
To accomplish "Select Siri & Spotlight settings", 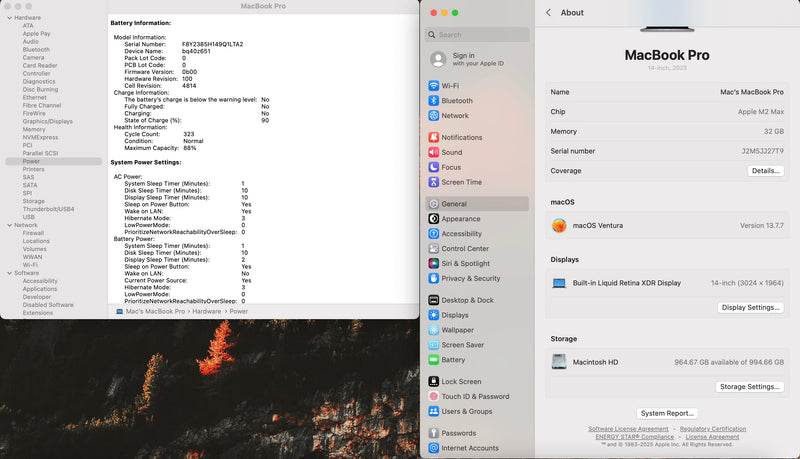I will 466,264.
